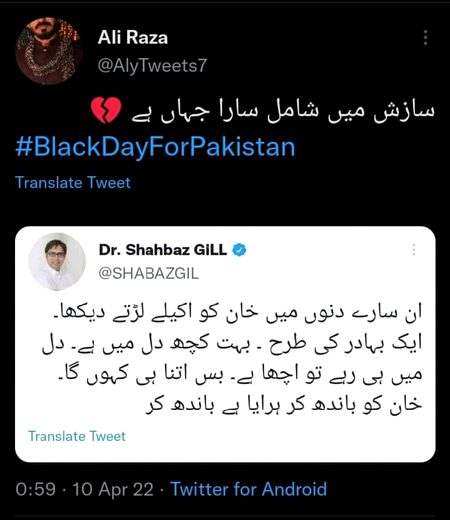Click the blue verified badge next to Shahbaz Gill
Image resolution: width=450 pixels, height=520 pixels.
pos(239,250)
